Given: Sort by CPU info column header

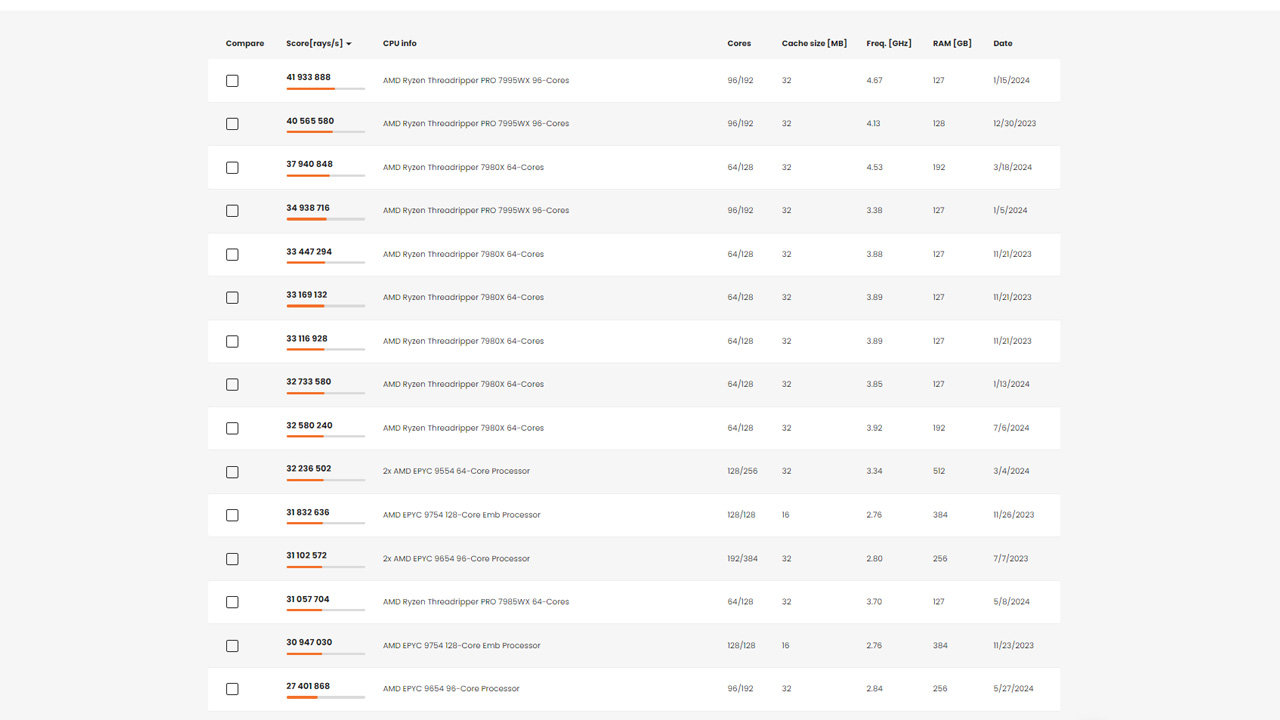Looking at the screenshot, I should click(400, 44).
